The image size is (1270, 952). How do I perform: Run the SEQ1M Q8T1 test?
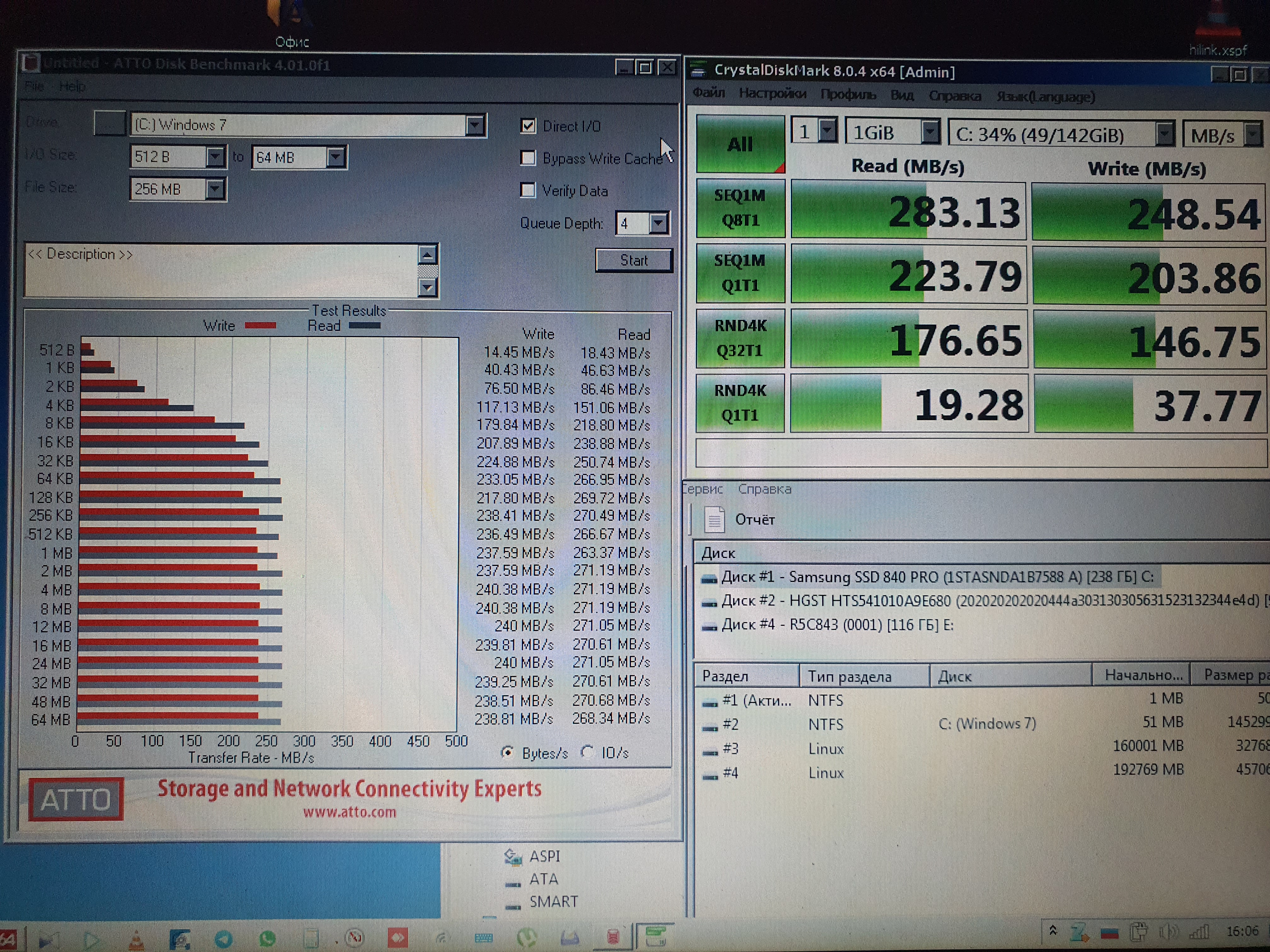coord(740,208)
